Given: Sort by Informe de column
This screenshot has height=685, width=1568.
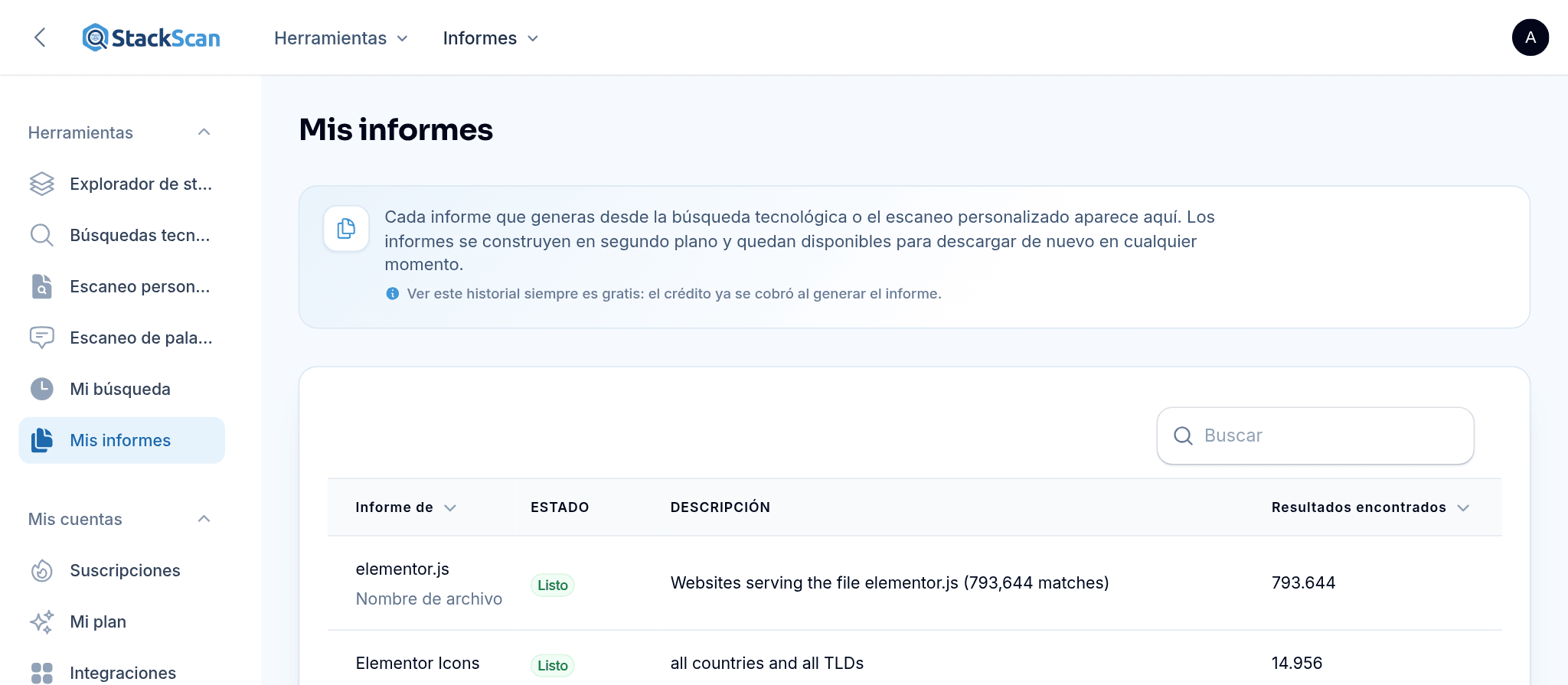Looking at the screenshot, I should point(406,507).
